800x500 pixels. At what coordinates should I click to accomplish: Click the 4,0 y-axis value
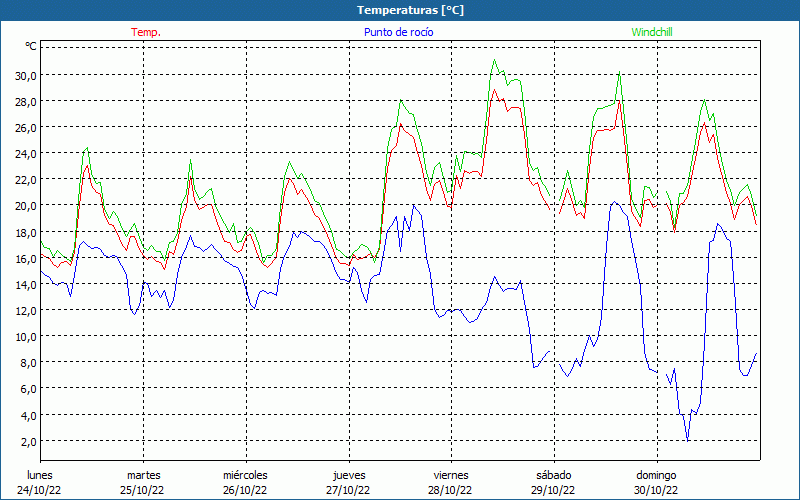[x=29, y=415]
